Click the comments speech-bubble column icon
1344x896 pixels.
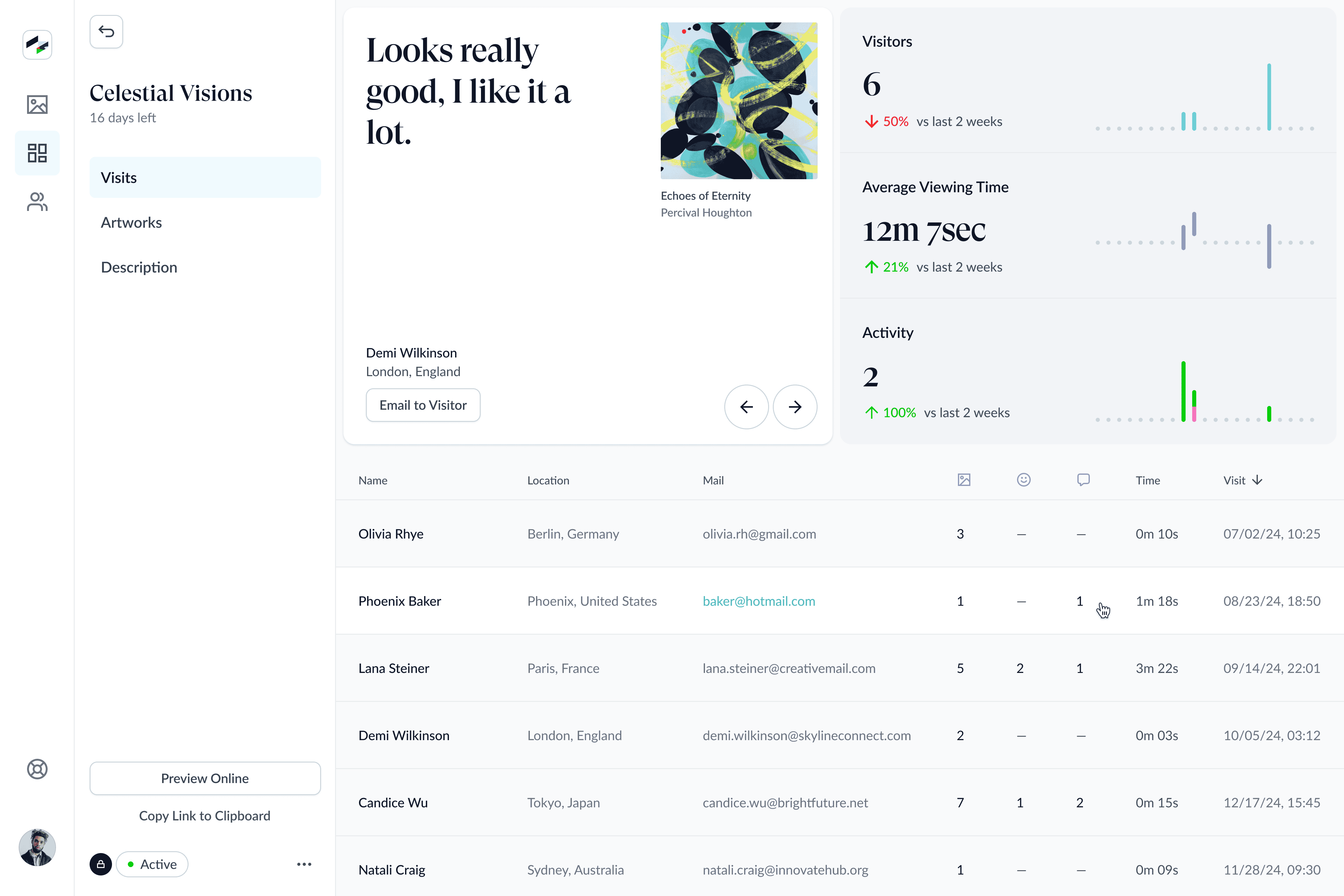pyautogui.click(x=1083, y=480)
